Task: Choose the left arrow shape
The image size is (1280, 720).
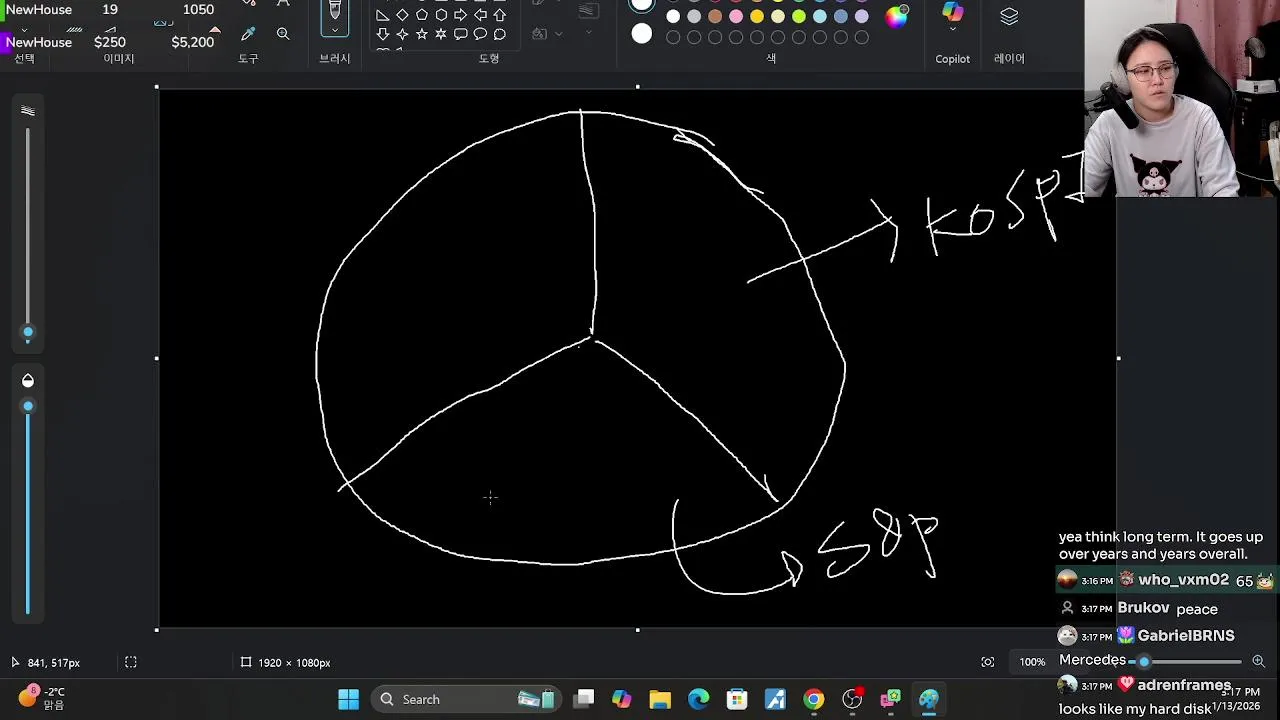Action: coord(480,15)
